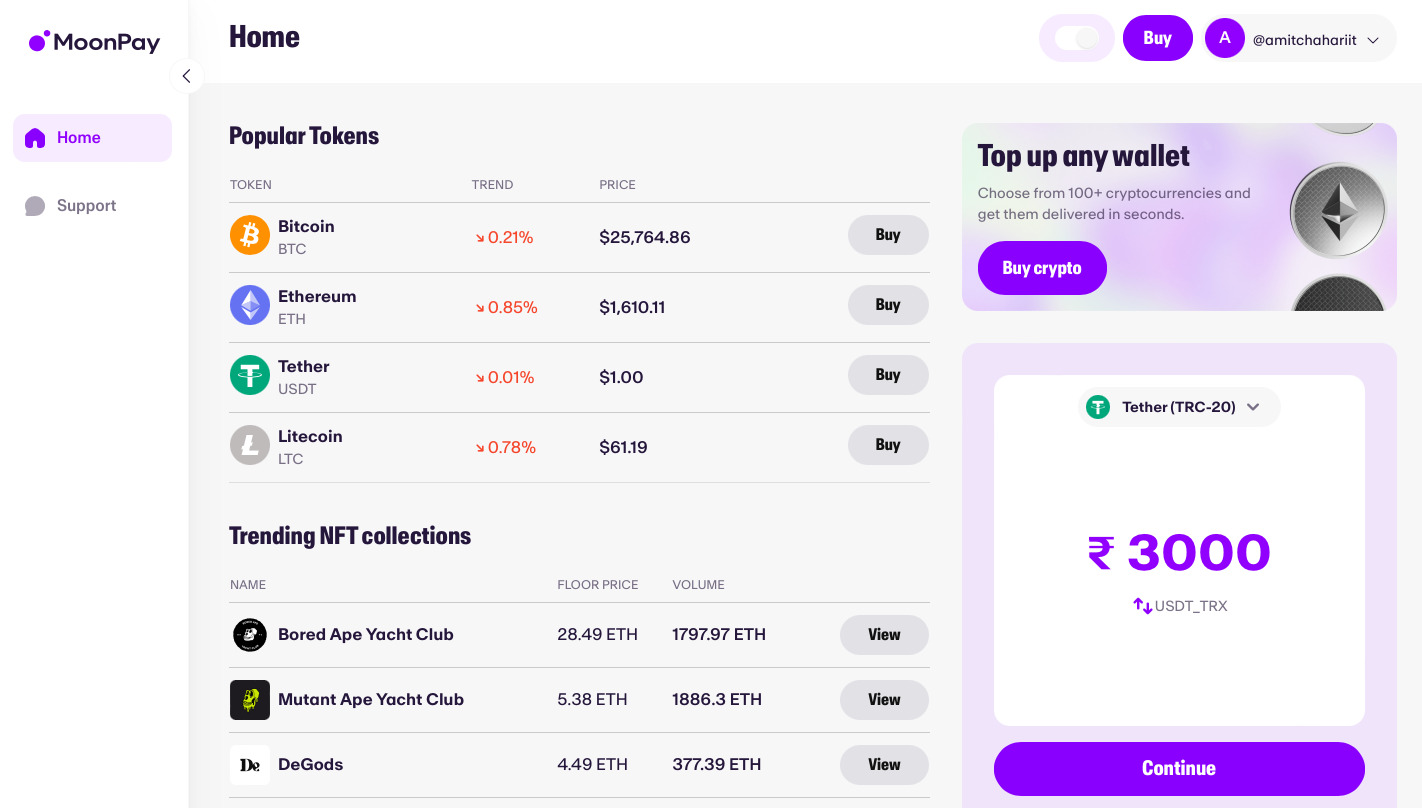1422x808 pixels.
Task: Click the Litecoin coin icon
Action: pos(249,445)
